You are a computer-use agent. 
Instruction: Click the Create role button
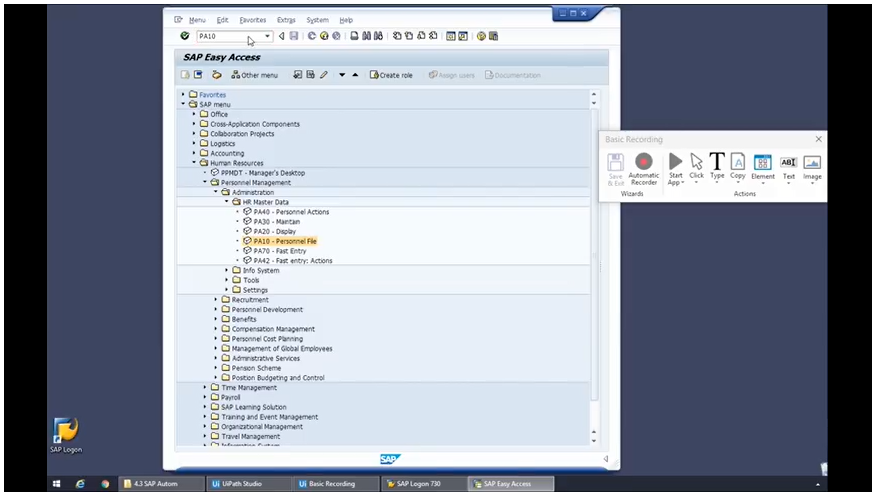coord(391,75)
